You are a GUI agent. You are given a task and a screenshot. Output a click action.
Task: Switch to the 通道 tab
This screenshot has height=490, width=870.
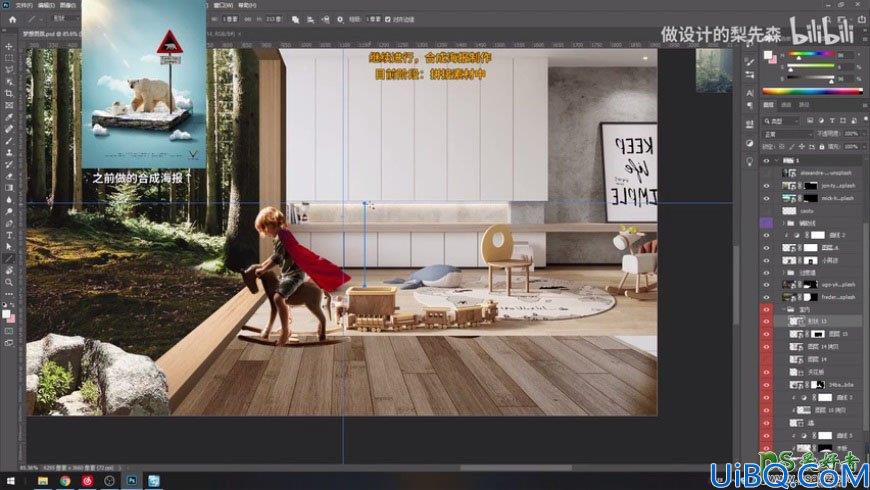coord(786,104)
